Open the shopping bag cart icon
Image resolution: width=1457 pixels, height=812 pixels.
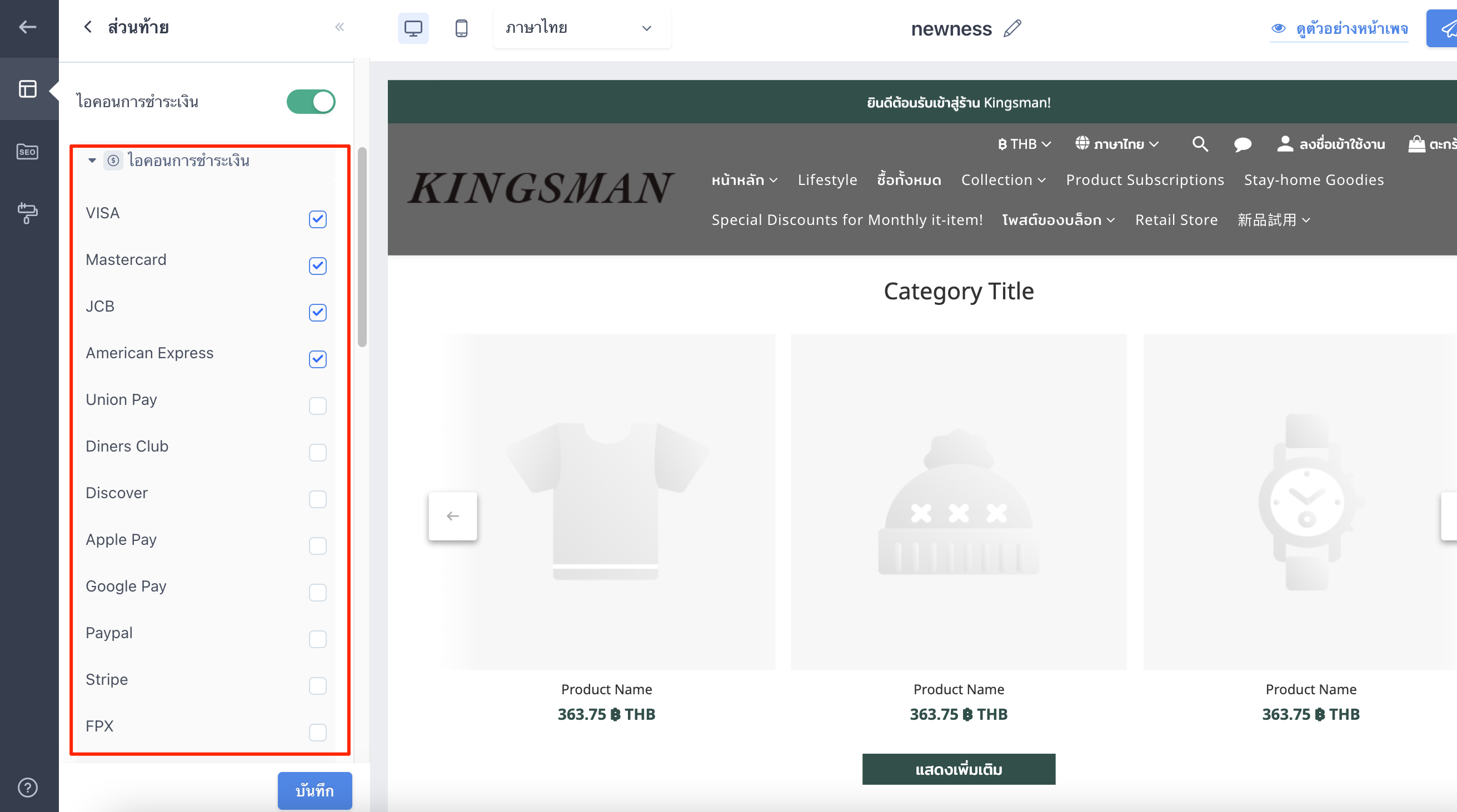1416,144
